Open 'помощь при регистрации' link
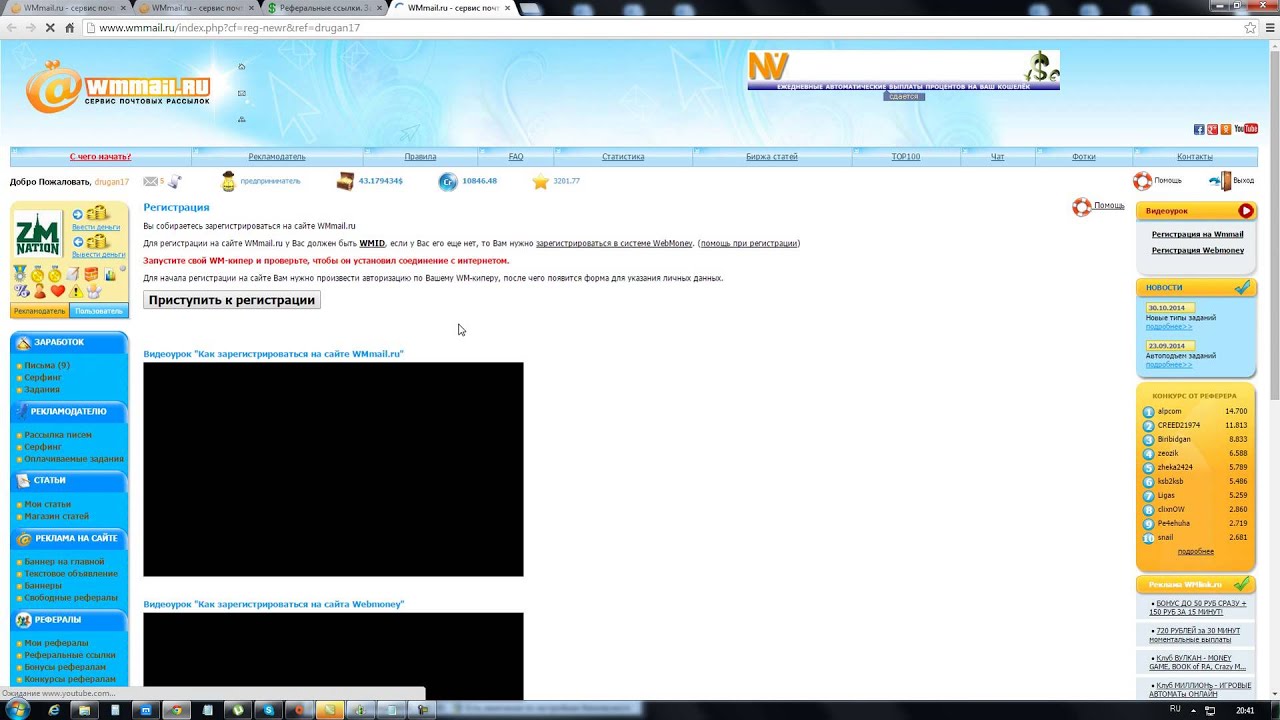Image resolution: width=1280 pixels, height=720 pixels. point(749,243)
